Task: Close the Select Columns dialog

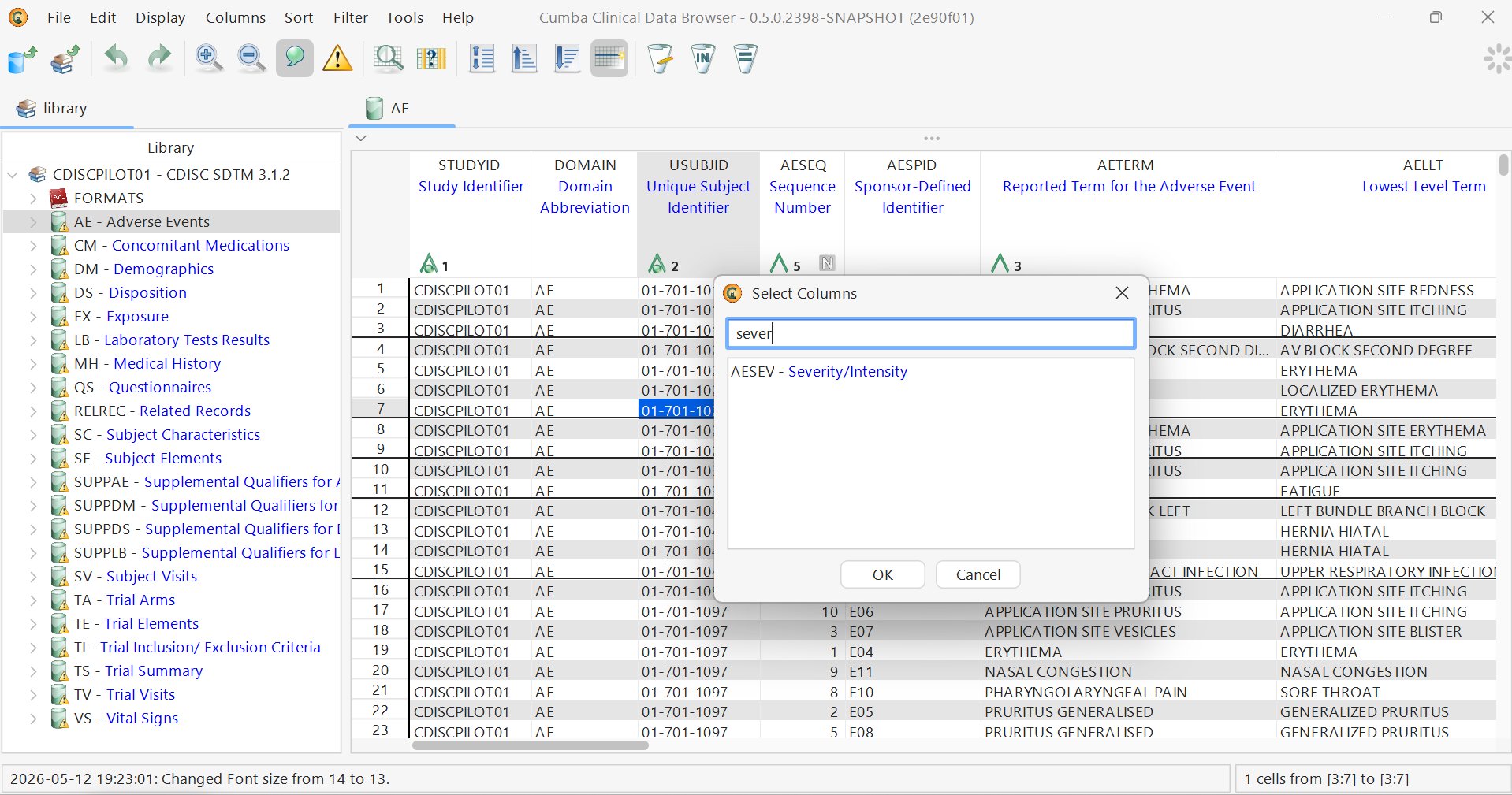Action: coord(1123,293)
